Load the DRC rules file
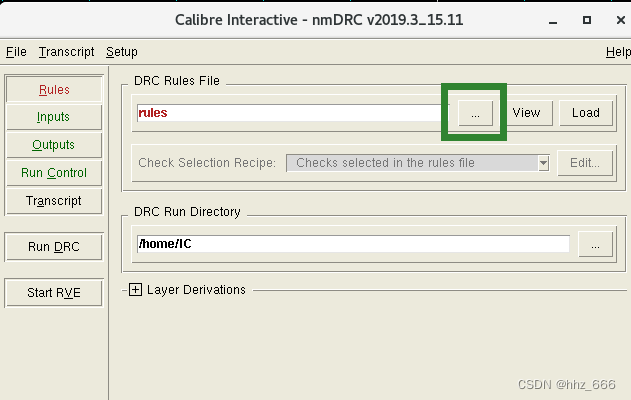631x400 pixels. [x=585, y=113]
